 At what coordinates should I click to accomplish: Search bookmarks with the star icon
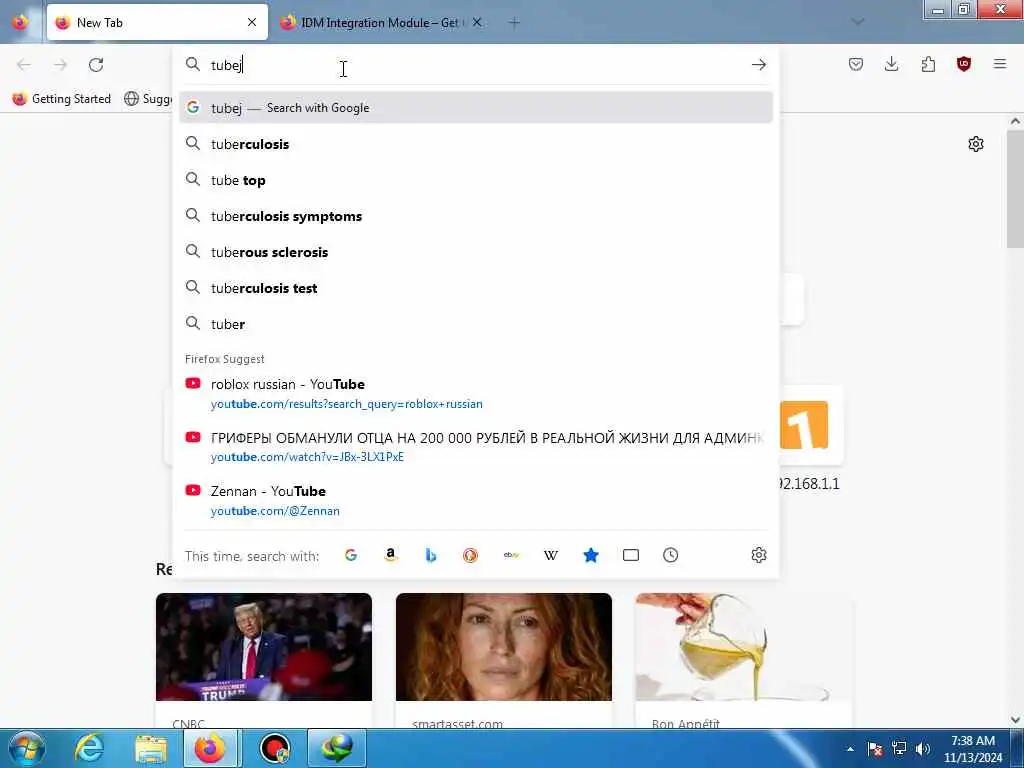point(591,555)
